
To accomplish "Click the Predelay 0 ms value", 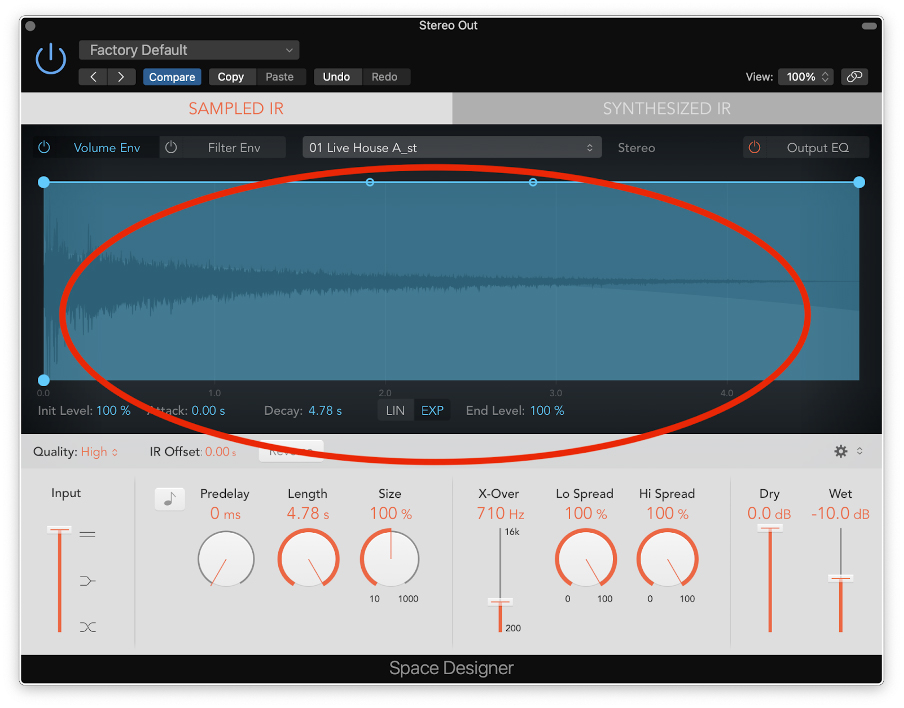I will (x=225, y=513).
